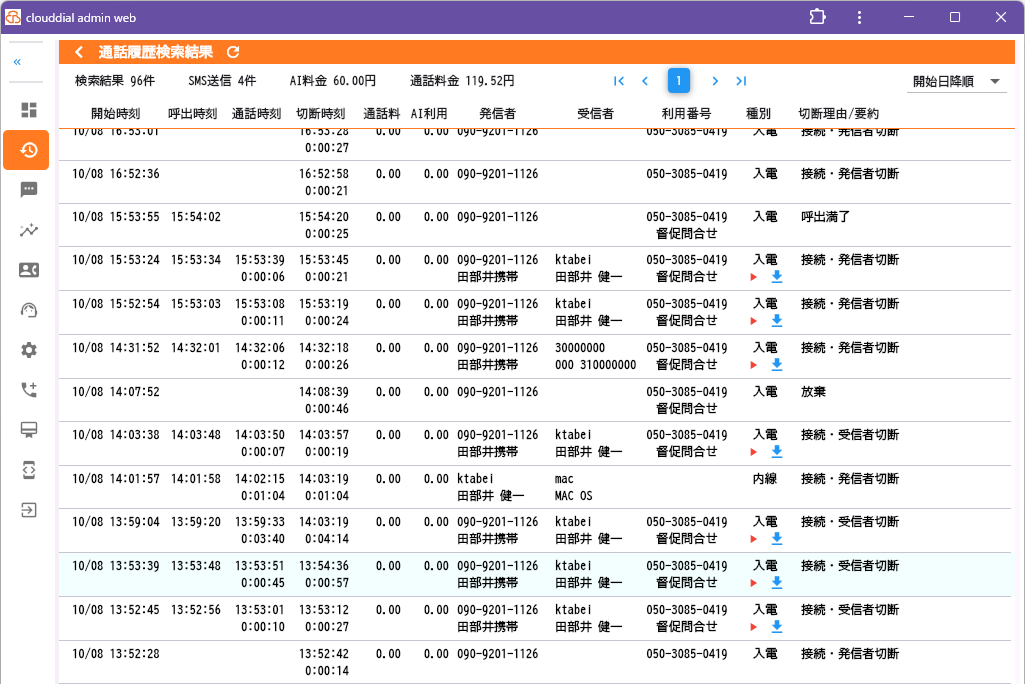The width and height of the screenshot is (1035, 684).
Task: Download recording of the 15:53:24 call
Action: point(776,277)
